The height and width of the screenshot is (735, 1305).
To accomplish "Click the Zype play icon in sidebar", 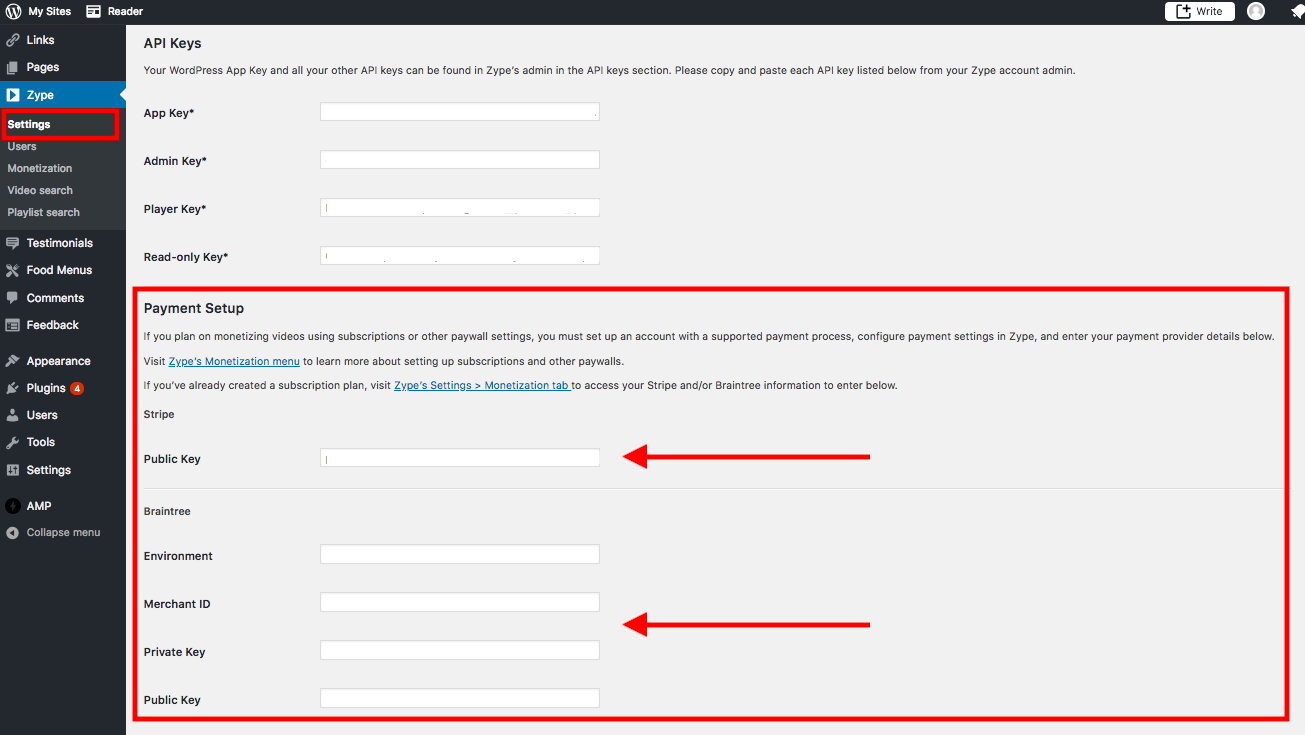I will pyautogui.click(x=12, y=95).
